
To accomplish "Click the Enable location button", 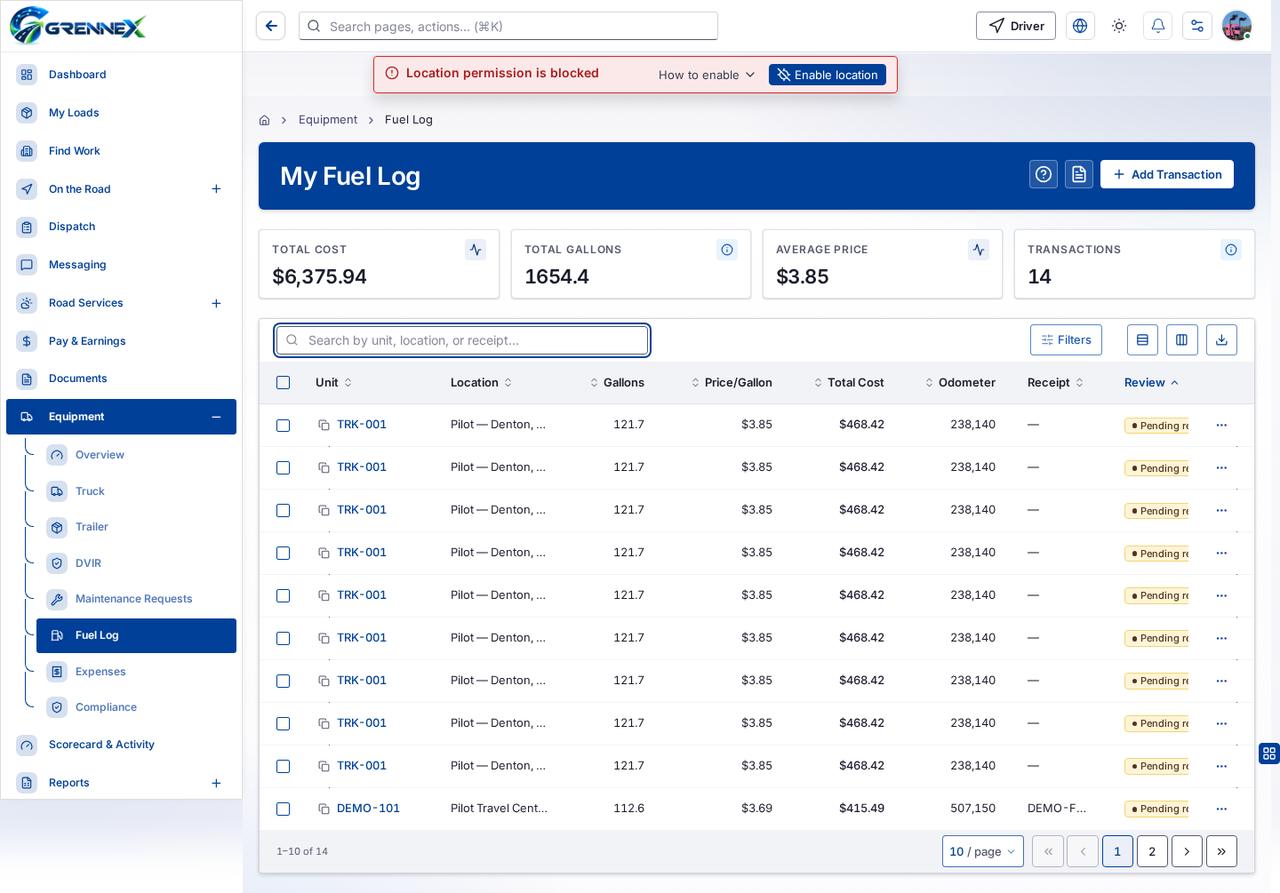I will (x=827, y=75).
